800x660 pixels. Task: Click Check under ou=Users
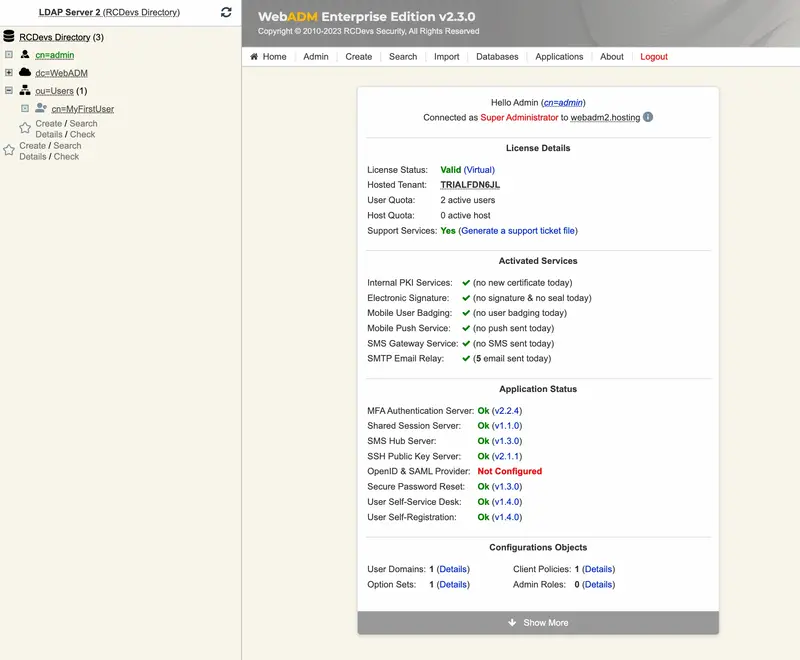pos(83,134)
